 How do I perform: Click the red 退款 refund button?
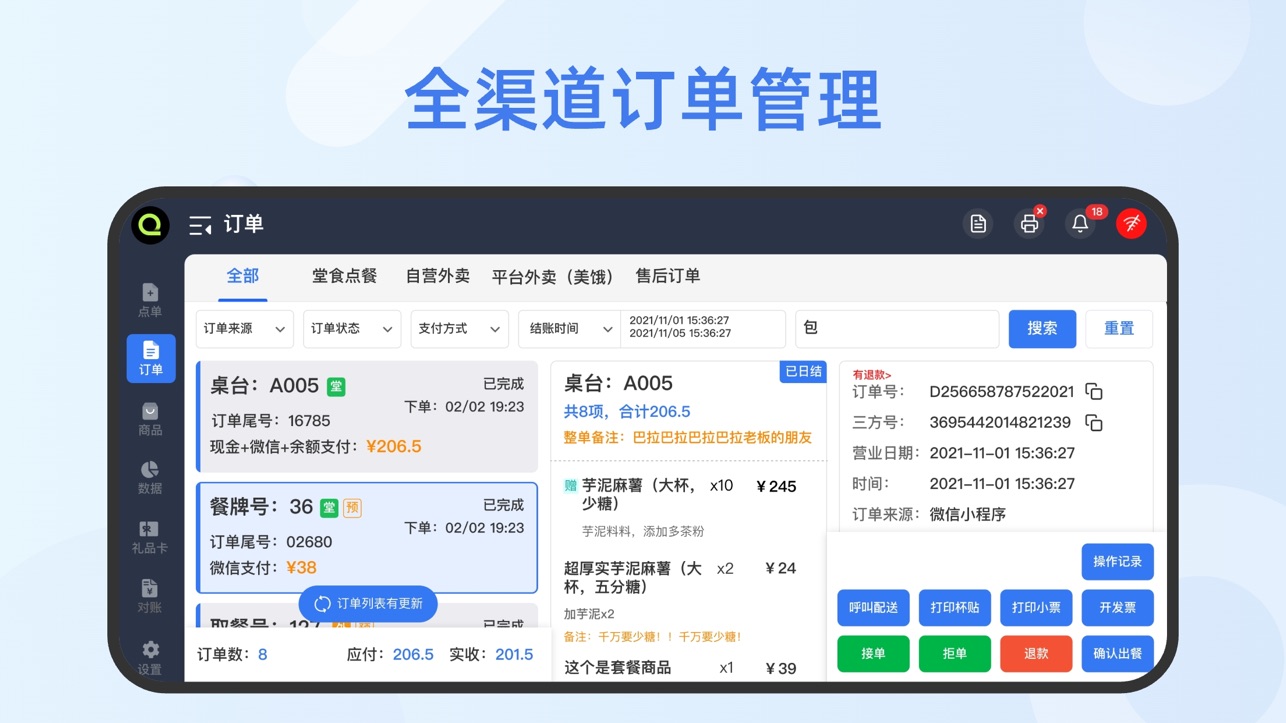point(1036,654)
